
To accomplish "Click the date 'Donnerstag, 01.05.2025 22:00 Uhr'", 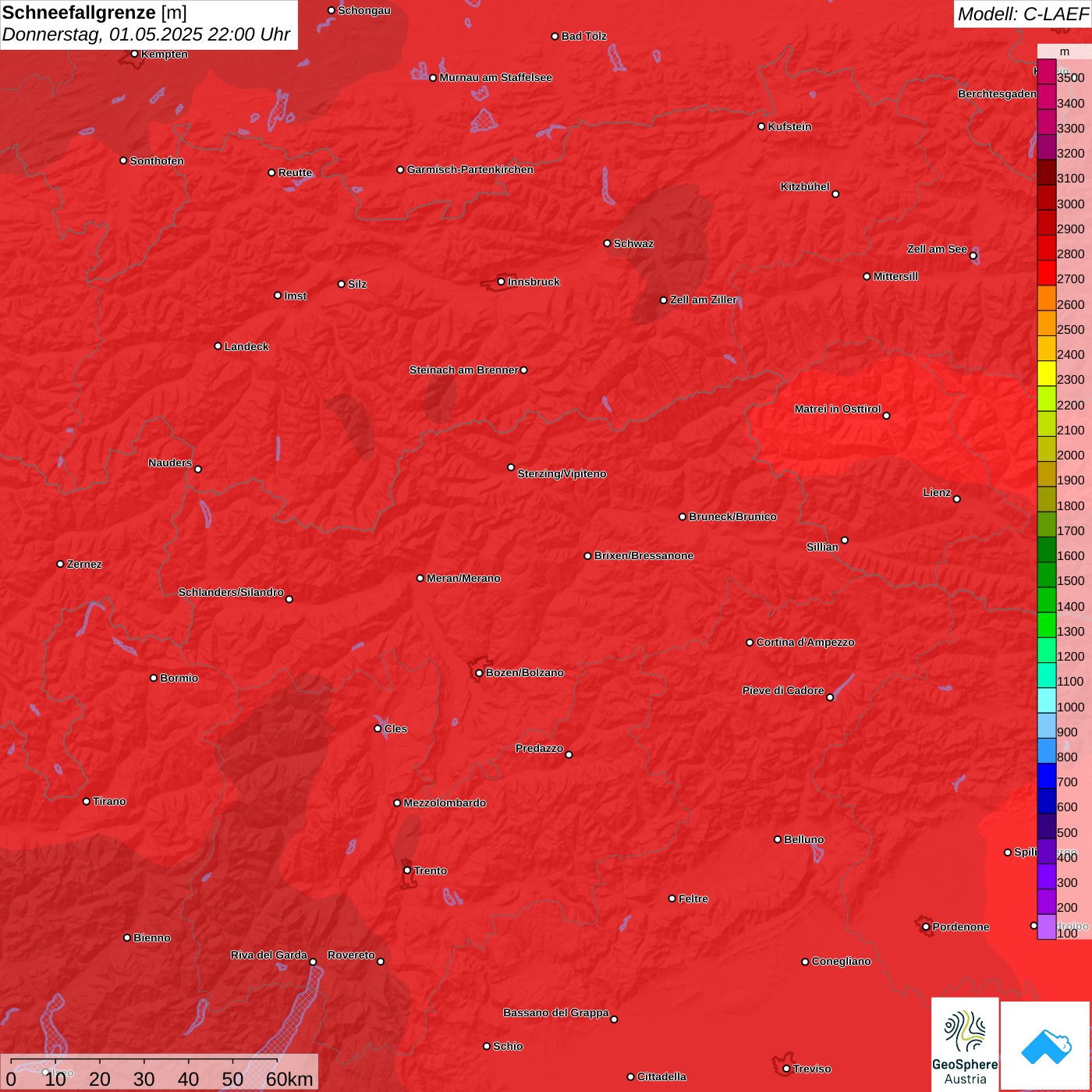I will 146,34.
